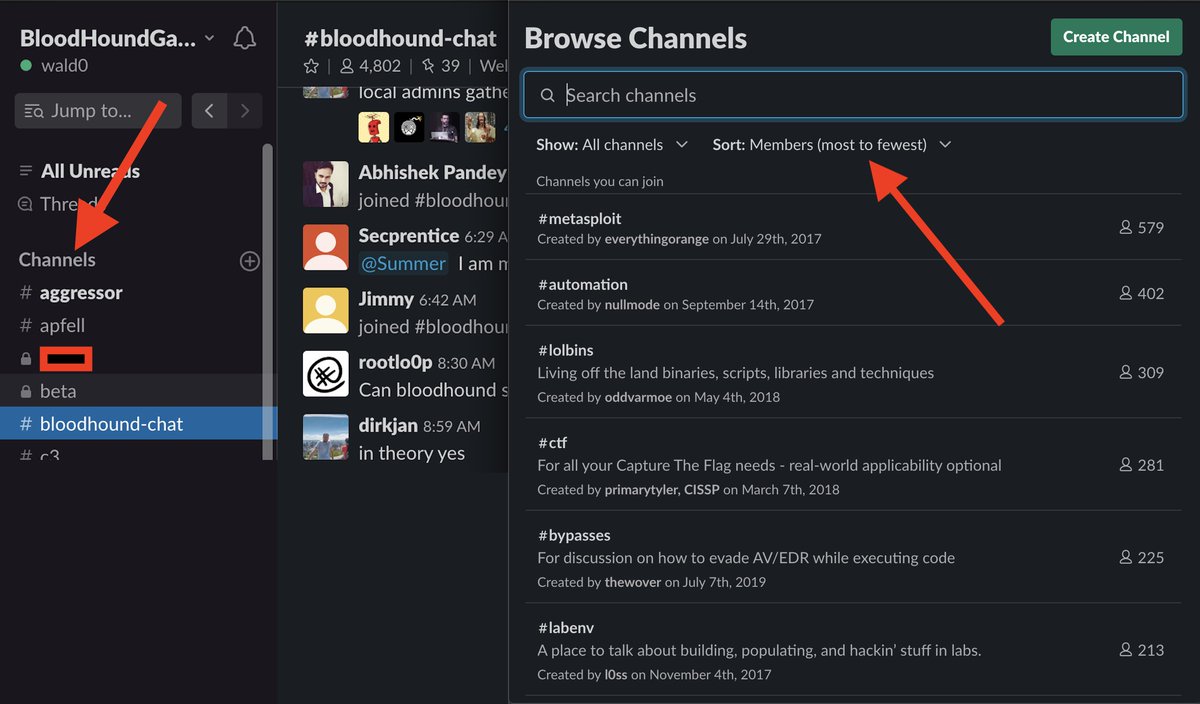
Task: Click the 225 members count for #bypasses
Action: 1142,558
